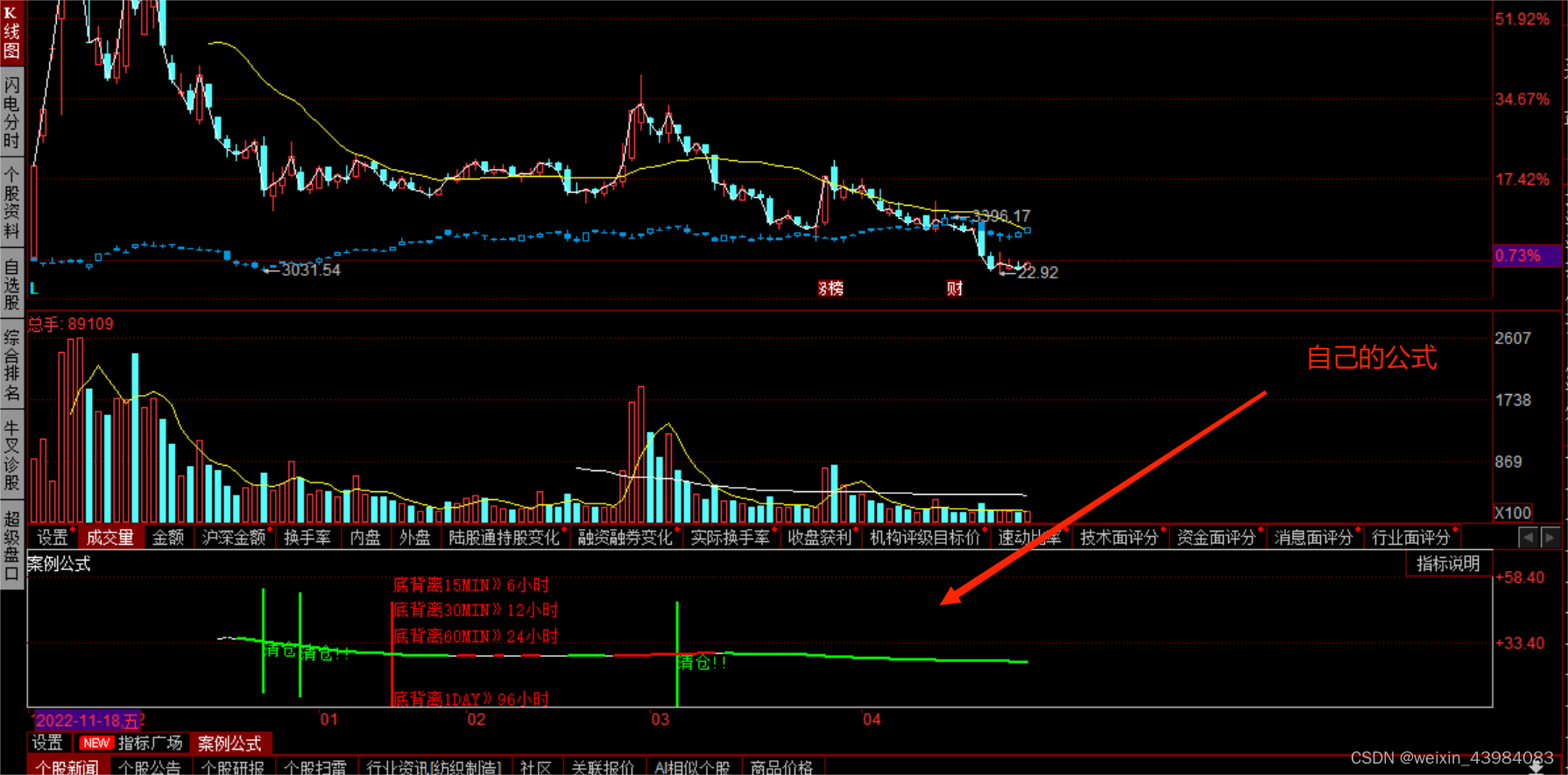Open the 个股新闻 tab
Screen dimensions: 1568x775
(68, 767)
